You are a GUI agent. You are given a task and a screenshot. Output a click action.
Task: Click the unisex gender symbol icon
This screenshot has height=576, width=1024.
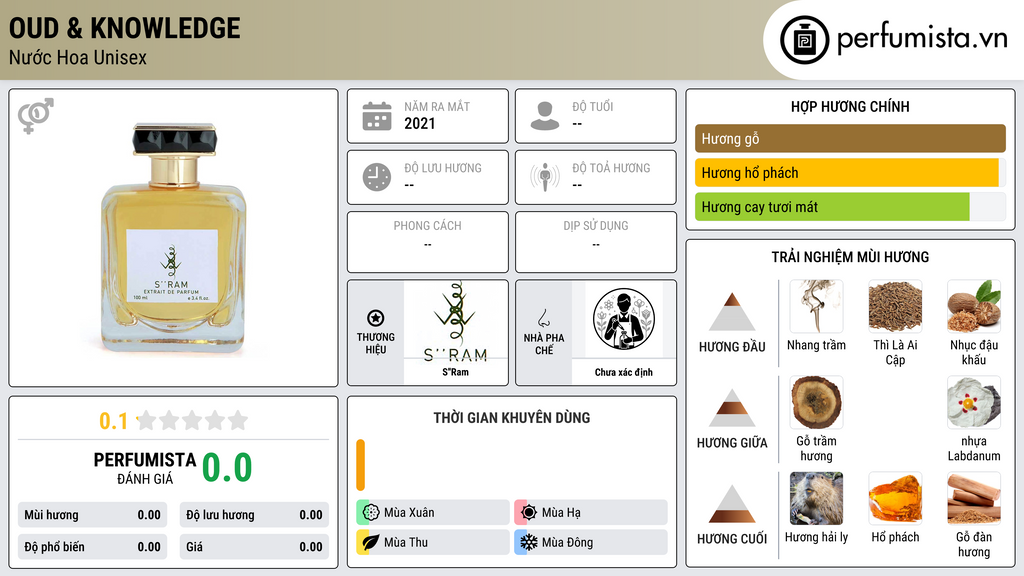click(35, 116)
